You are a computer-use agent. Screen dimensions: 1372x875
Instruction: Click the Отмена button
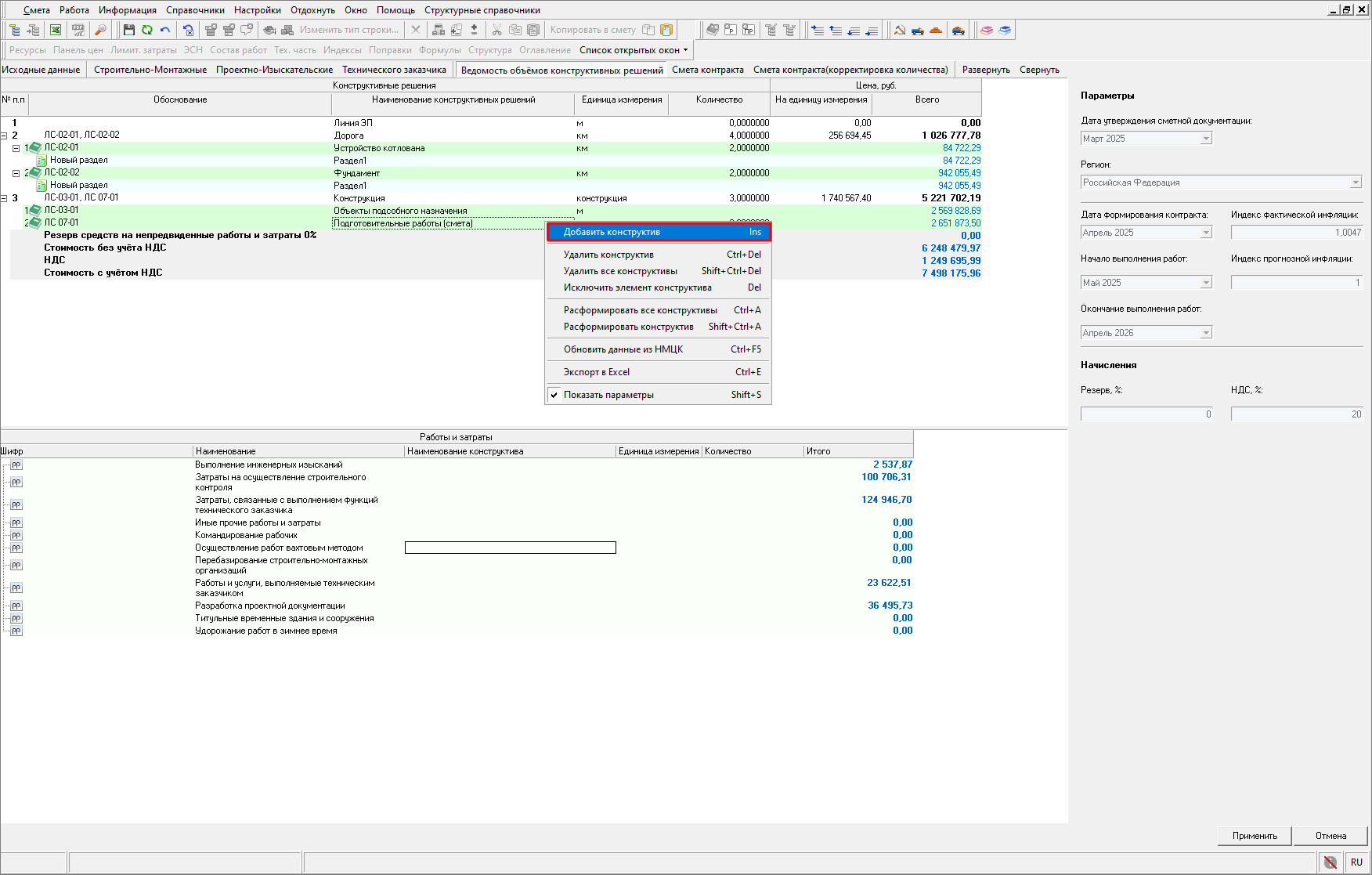[1330, 836]
